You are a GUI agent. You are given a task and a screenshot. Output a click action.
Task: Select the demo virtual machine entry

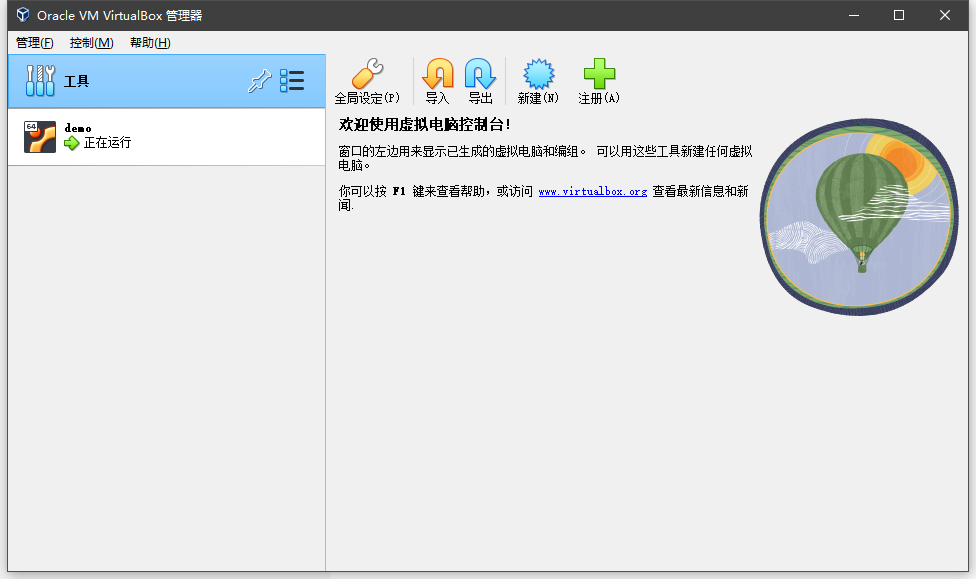pyautogui.click(x=167, y=137)
